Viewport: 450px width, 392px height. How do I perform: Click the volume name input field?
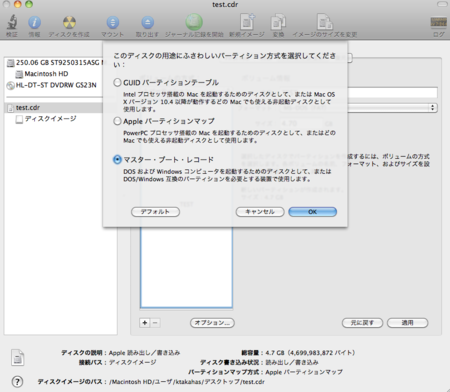pyautogui.click(x=393, y=93)
